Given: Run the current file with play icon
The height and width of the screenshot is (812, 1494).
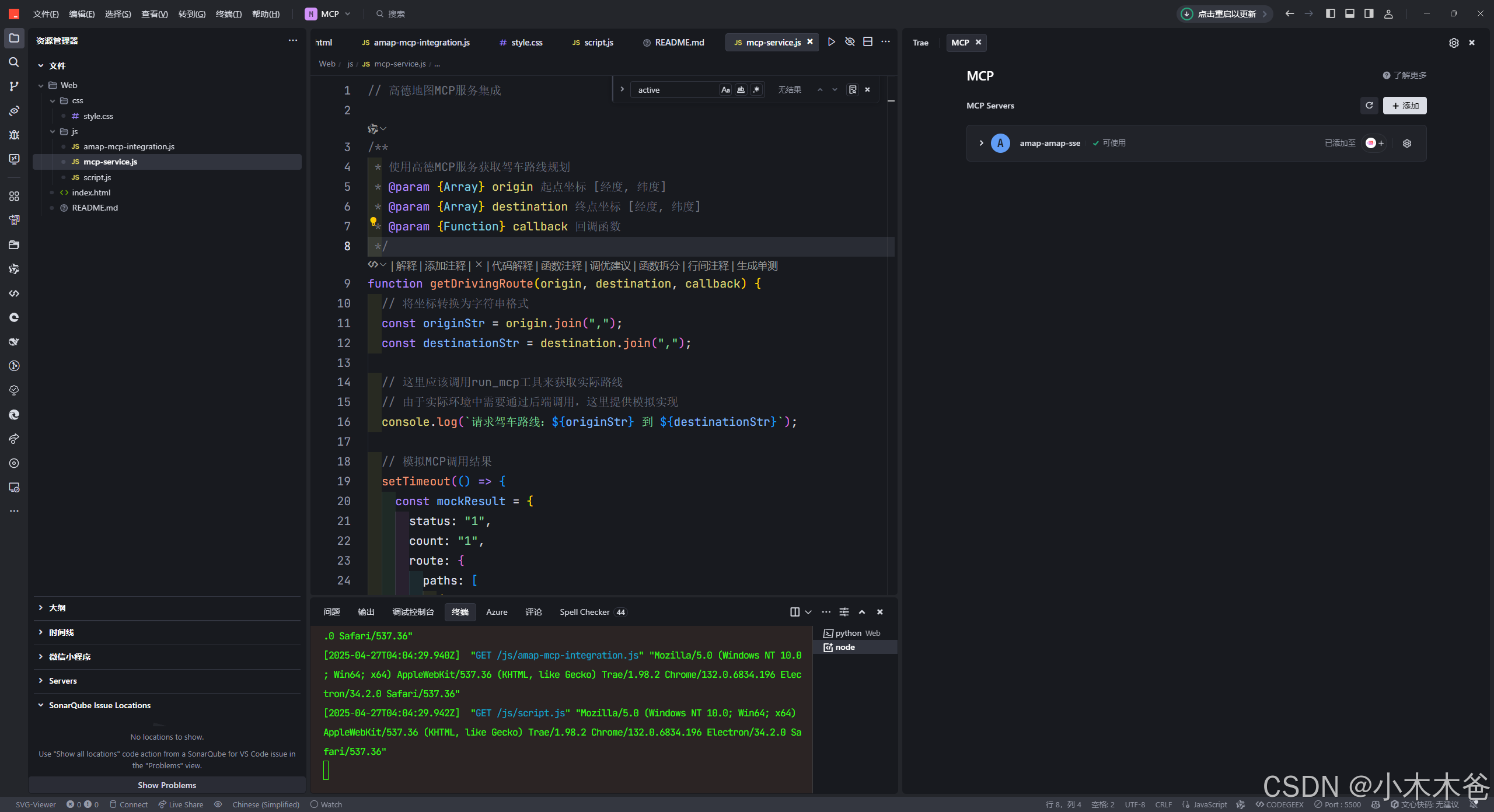Looking at the screenshot, I should (831, 42).
